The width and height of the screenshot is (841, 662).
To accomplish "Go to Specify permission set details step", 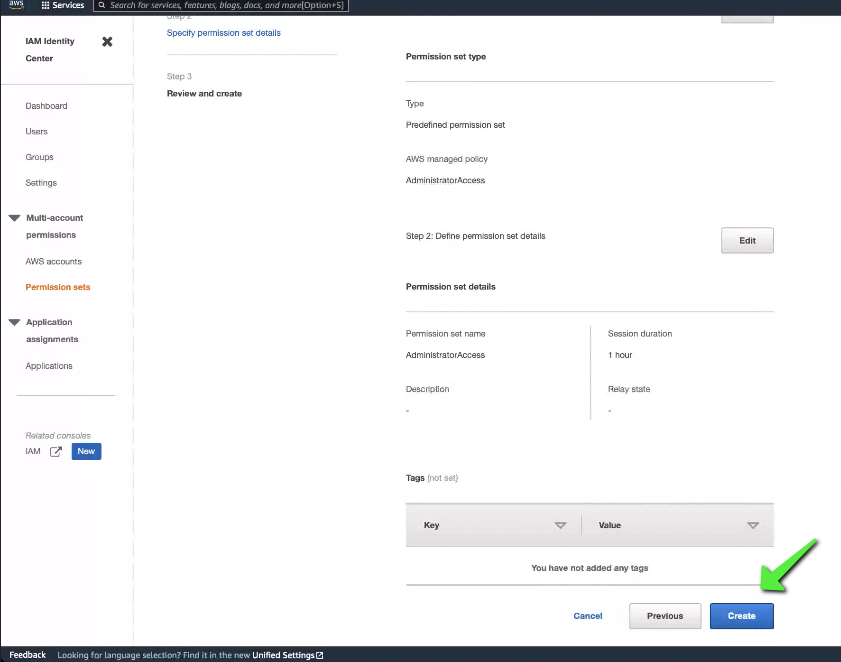I will click(x=224, y=33).
